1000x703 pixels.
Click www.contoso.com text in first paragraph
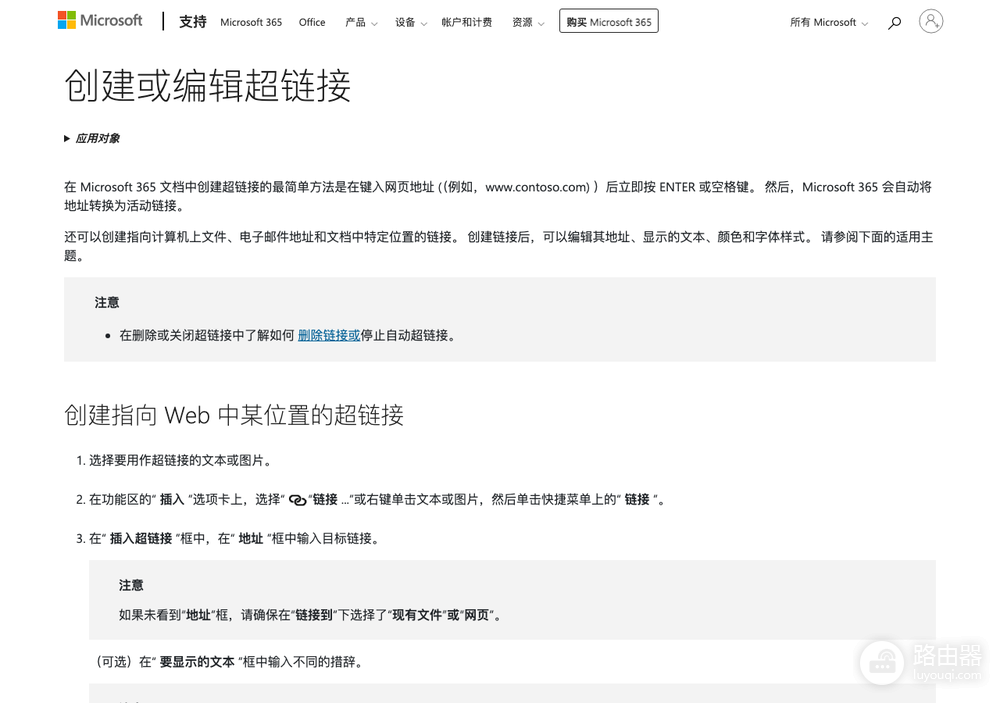coord(537,187)
